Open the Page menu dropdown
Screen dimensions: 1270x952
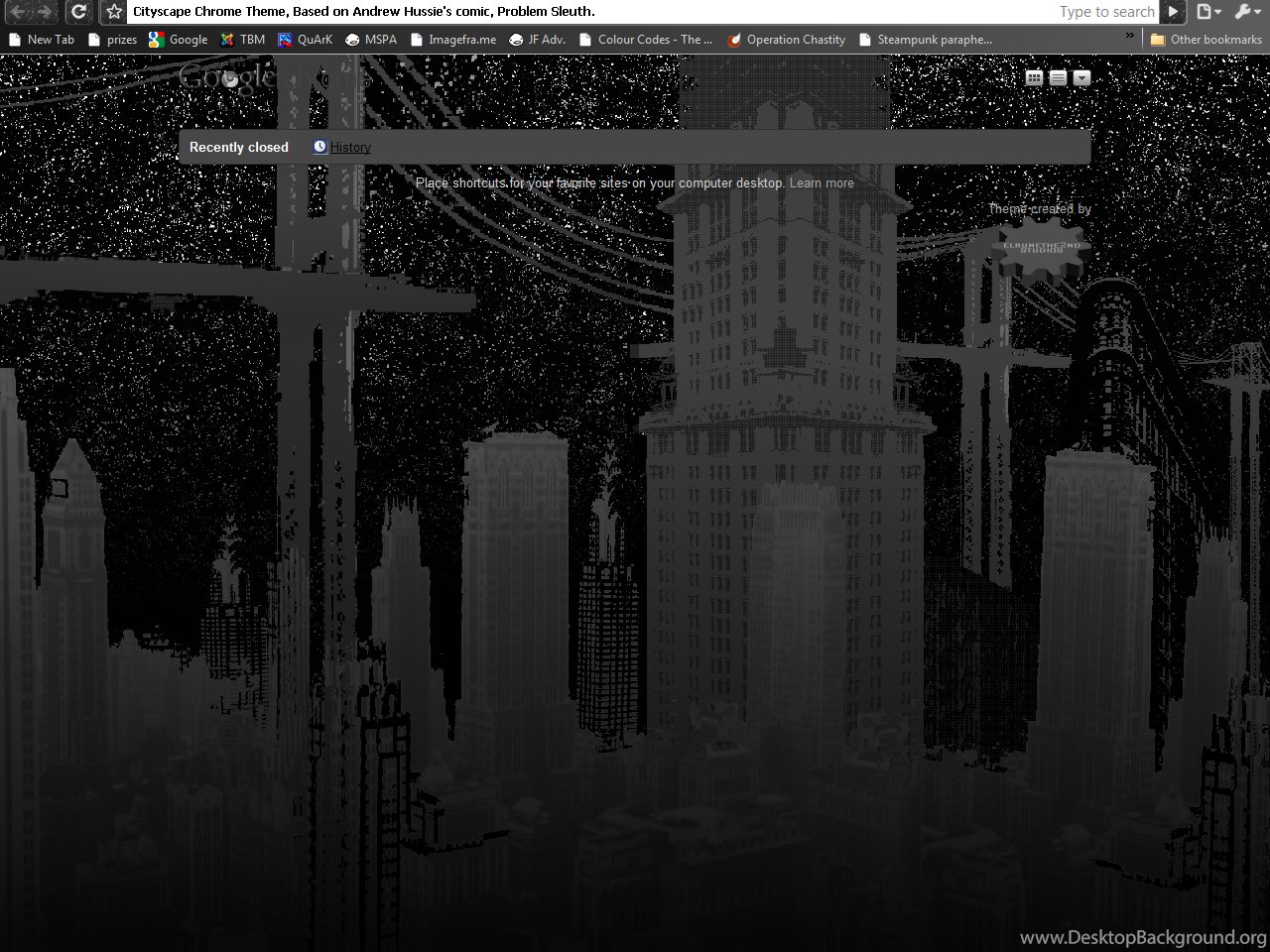(1206, 12)
